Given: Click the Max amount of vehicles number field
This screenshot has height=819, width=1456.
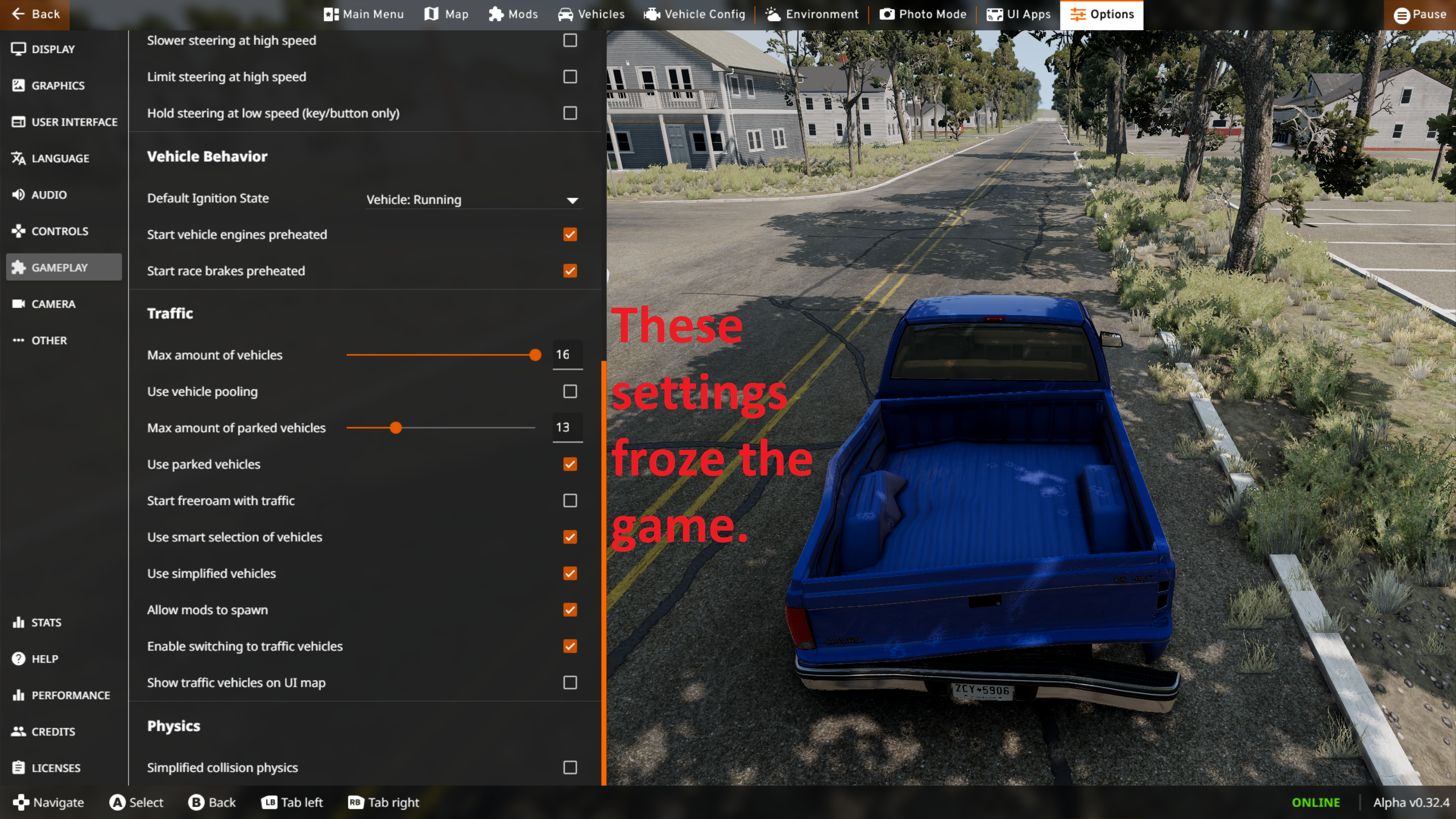Looking at the screenshot, I should click(x=567, y=355).
